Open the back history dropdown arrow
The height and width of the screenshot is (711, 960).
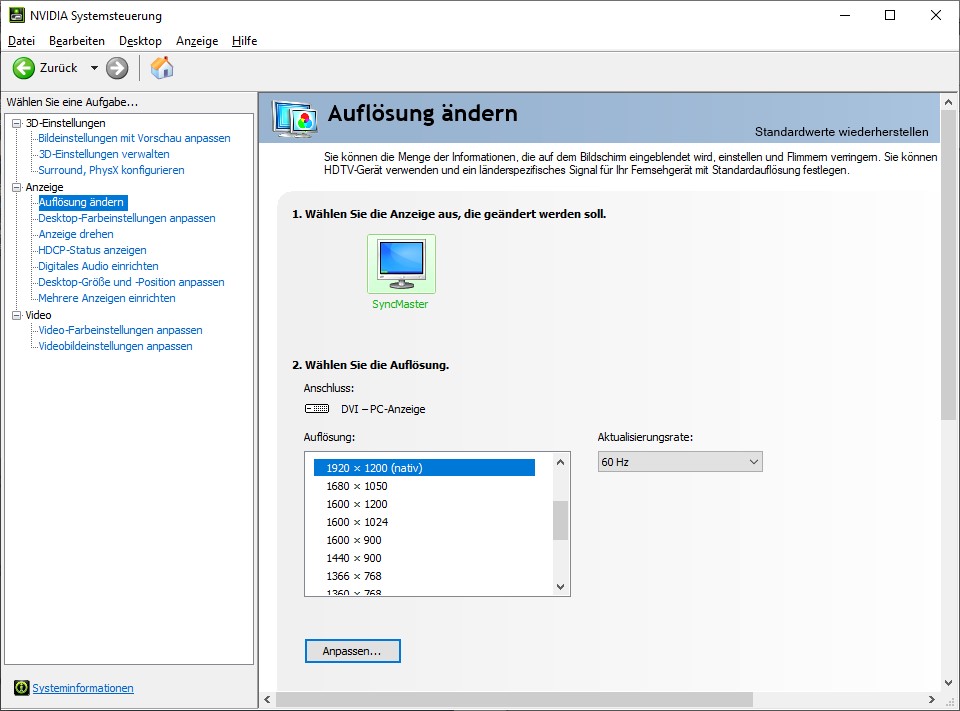(x=94, y=68)
